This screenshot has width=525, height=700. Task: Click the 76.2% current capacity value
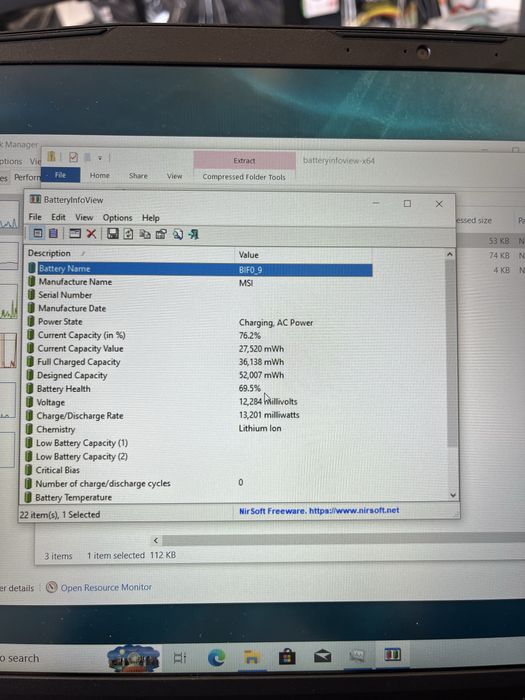250,335
